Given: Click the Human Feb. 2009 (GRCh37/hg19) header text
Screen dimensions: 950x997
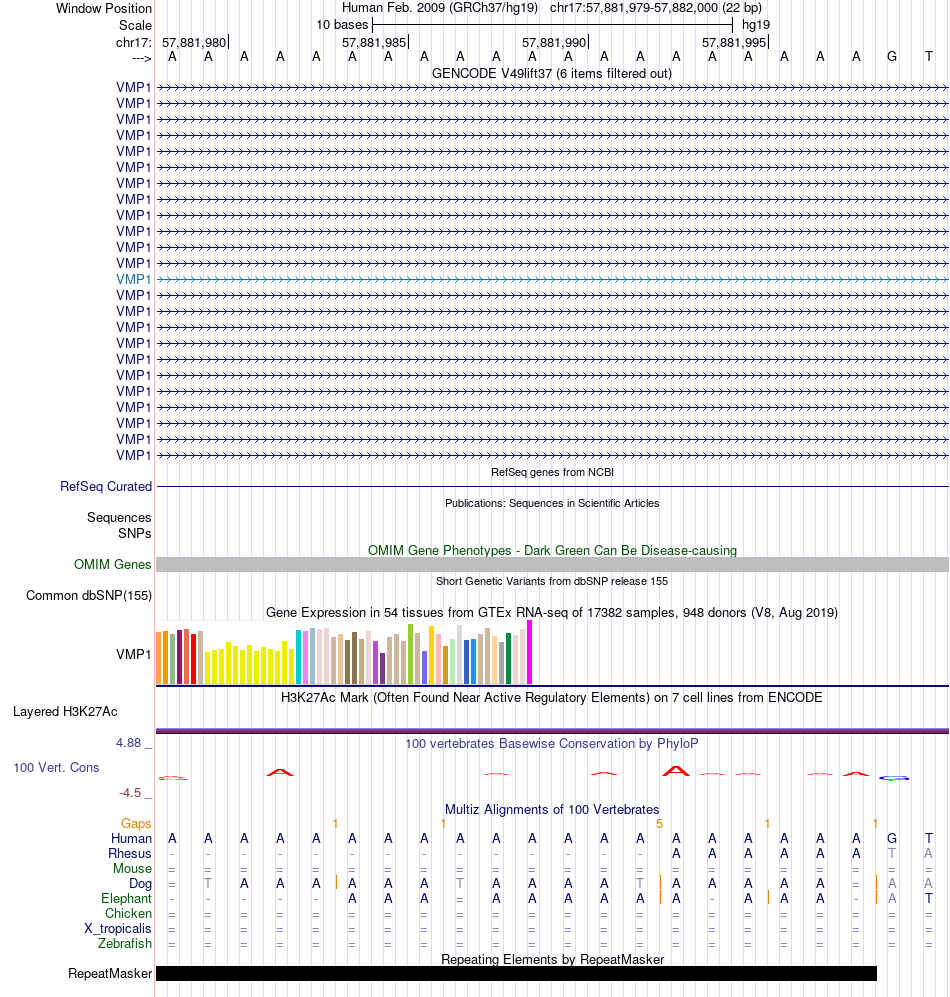Looking at the screenshot, I should click(440, 8).
